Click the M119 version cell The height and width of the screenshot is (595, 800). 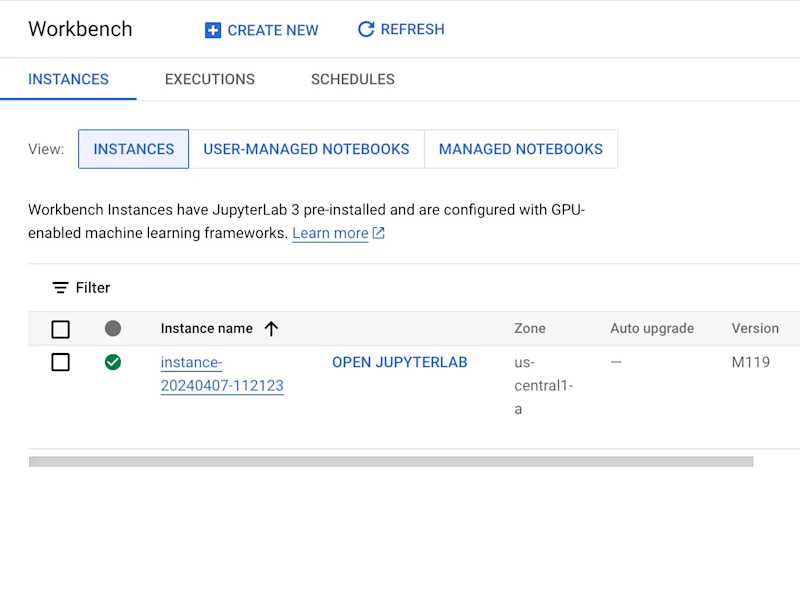(751, 362)
